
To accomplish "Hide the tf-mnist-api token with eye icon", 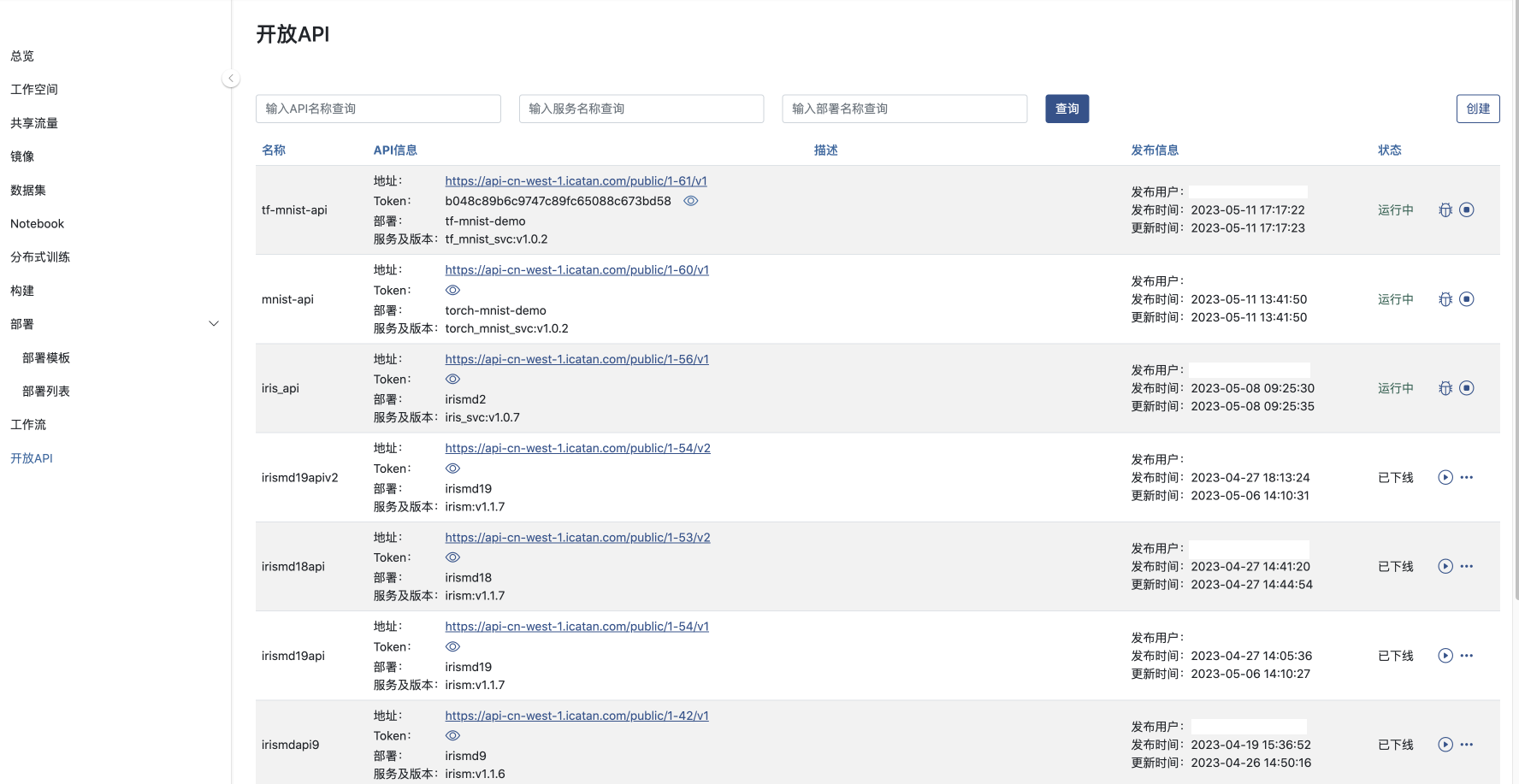I will tap(691, 201).
